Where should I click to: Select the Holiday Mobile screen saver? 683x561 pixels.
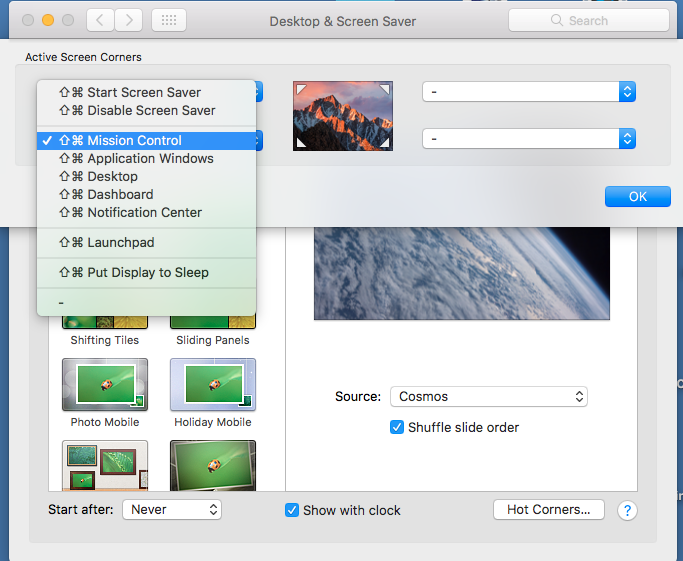pos(212,385)
